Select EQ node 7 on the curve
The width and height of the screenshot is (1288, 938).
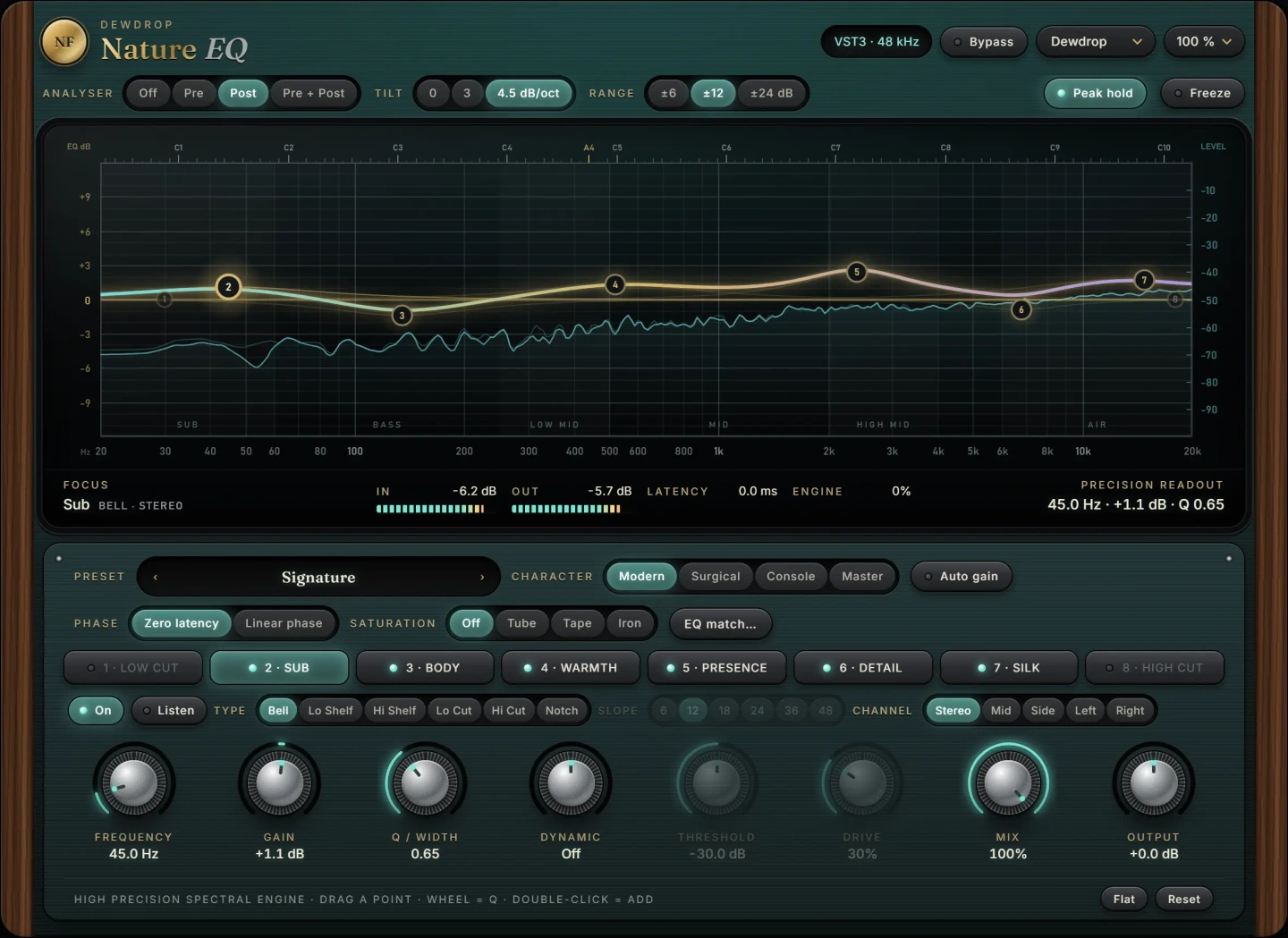pos(1143,280)
